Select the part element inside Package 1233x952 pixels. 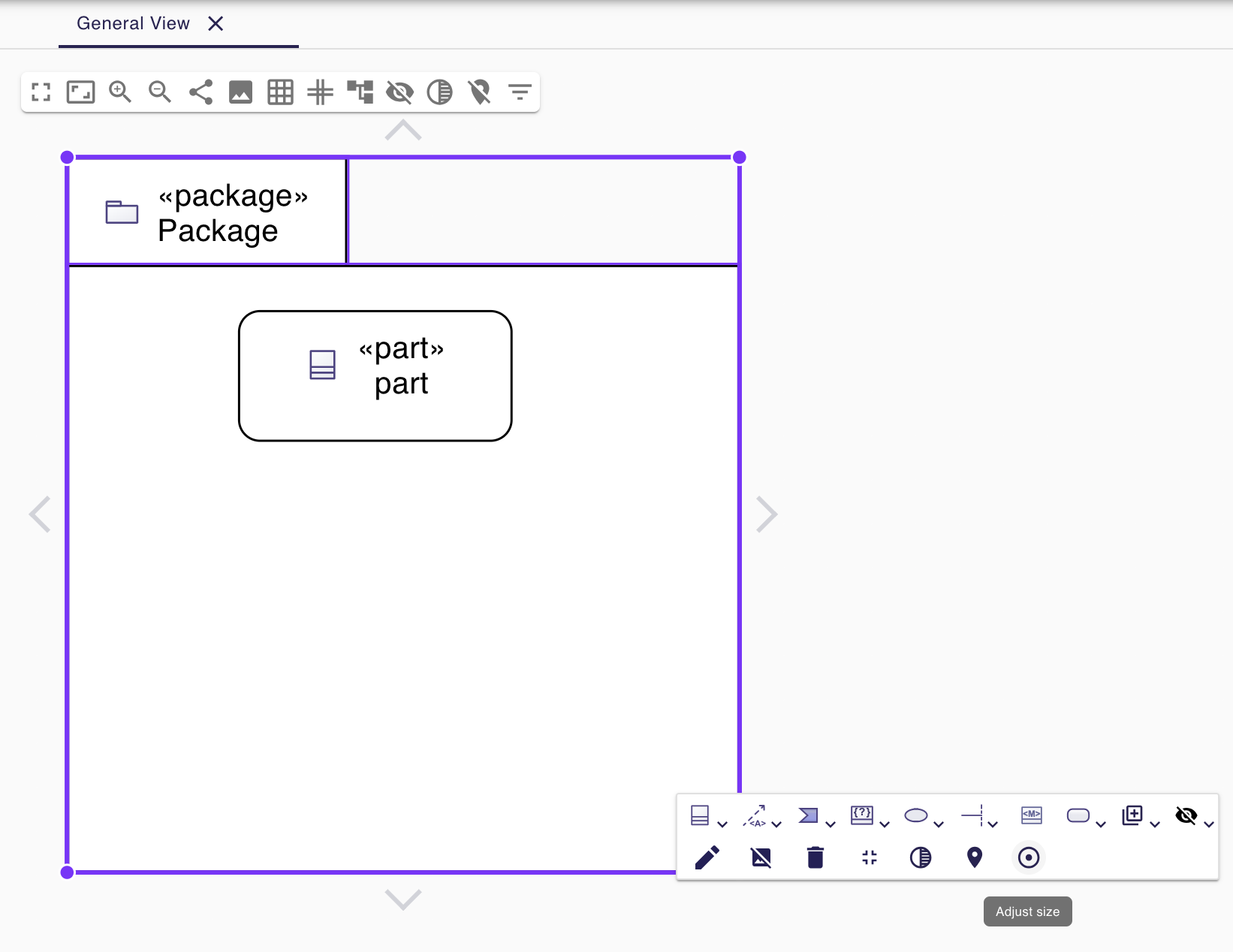pos(375,375)
